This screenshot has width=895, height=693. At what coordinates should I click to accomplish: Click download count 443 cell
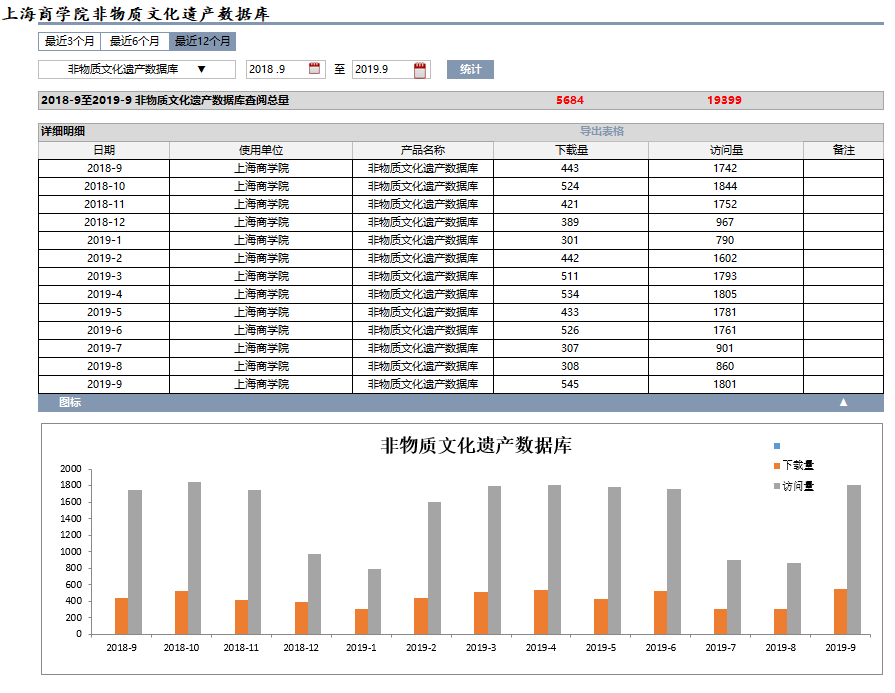click(570, 168)
